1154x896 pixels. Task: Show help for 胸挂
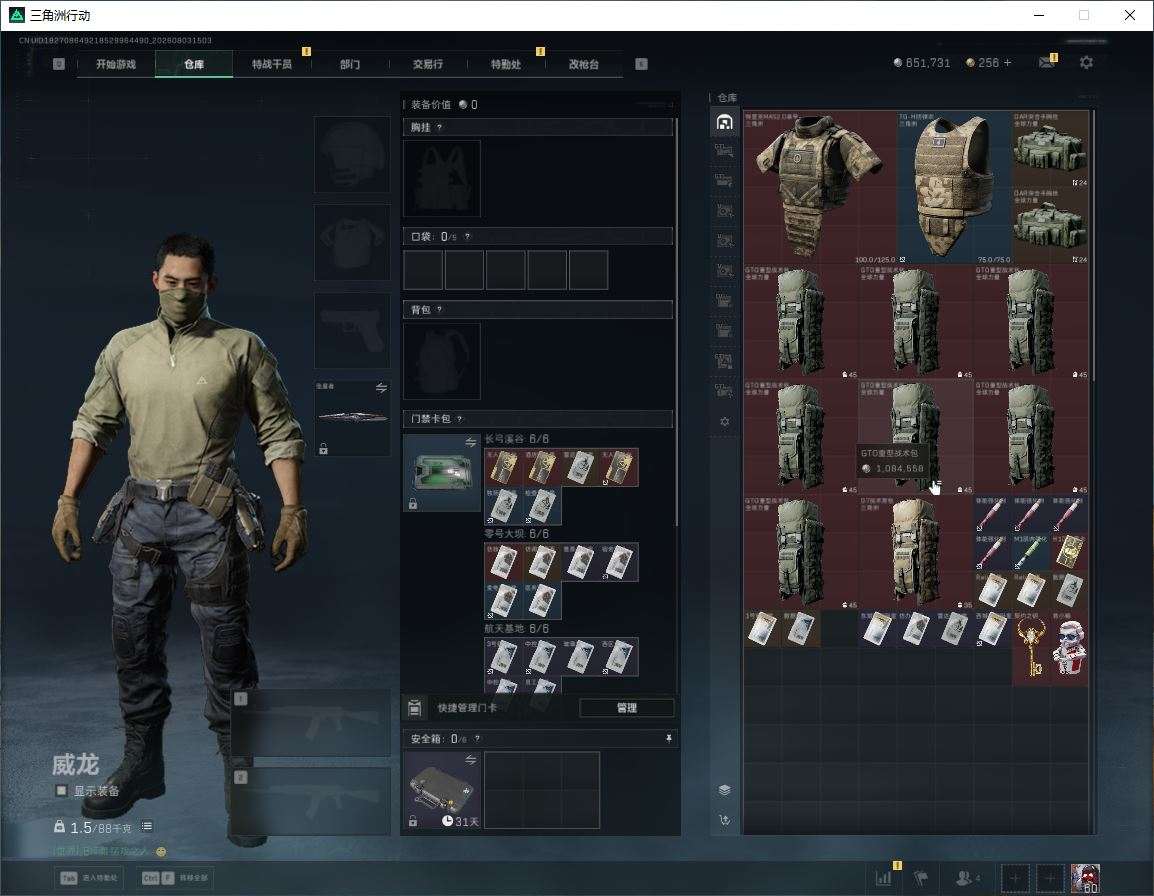[x=439, y=127]
